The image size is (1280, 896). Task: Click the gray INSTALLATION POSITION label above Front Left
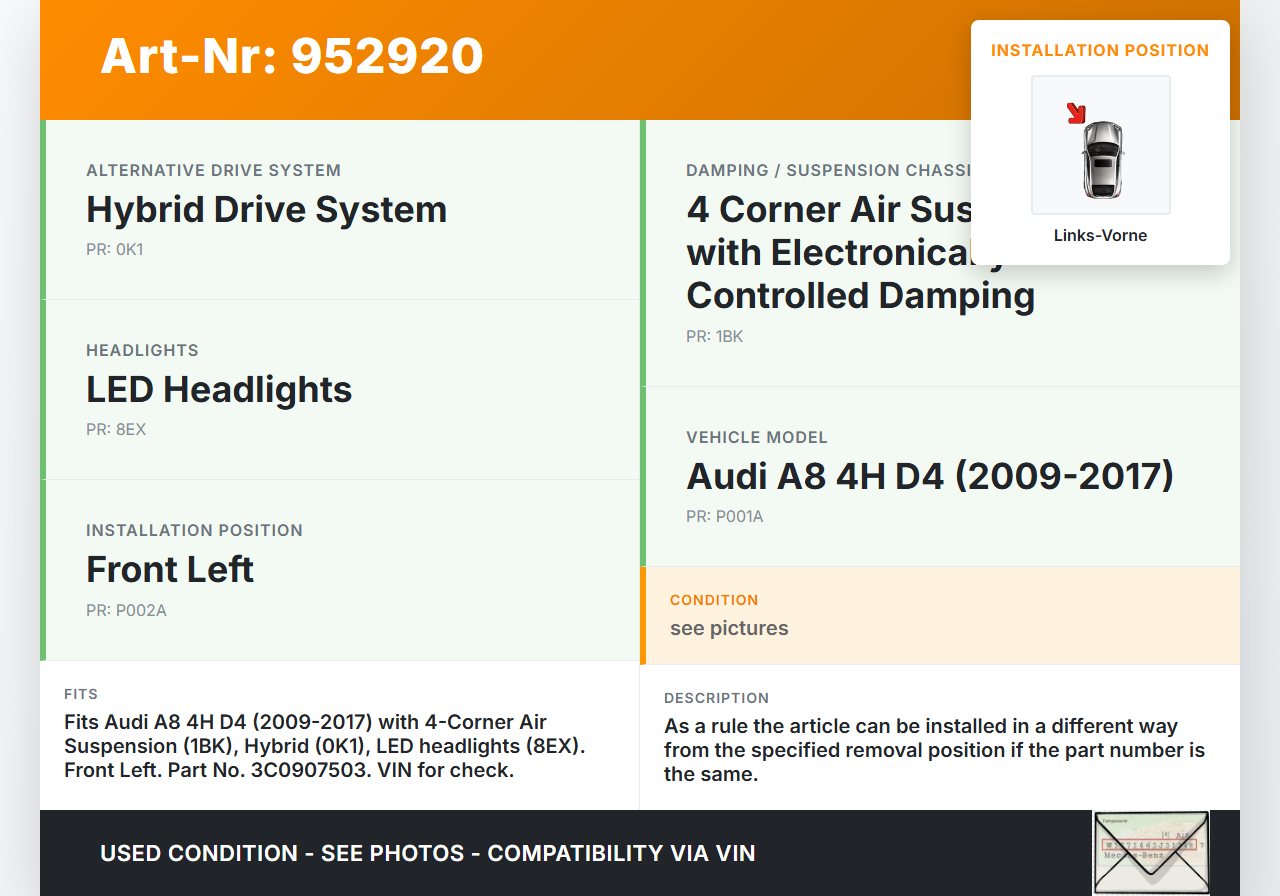195,530
